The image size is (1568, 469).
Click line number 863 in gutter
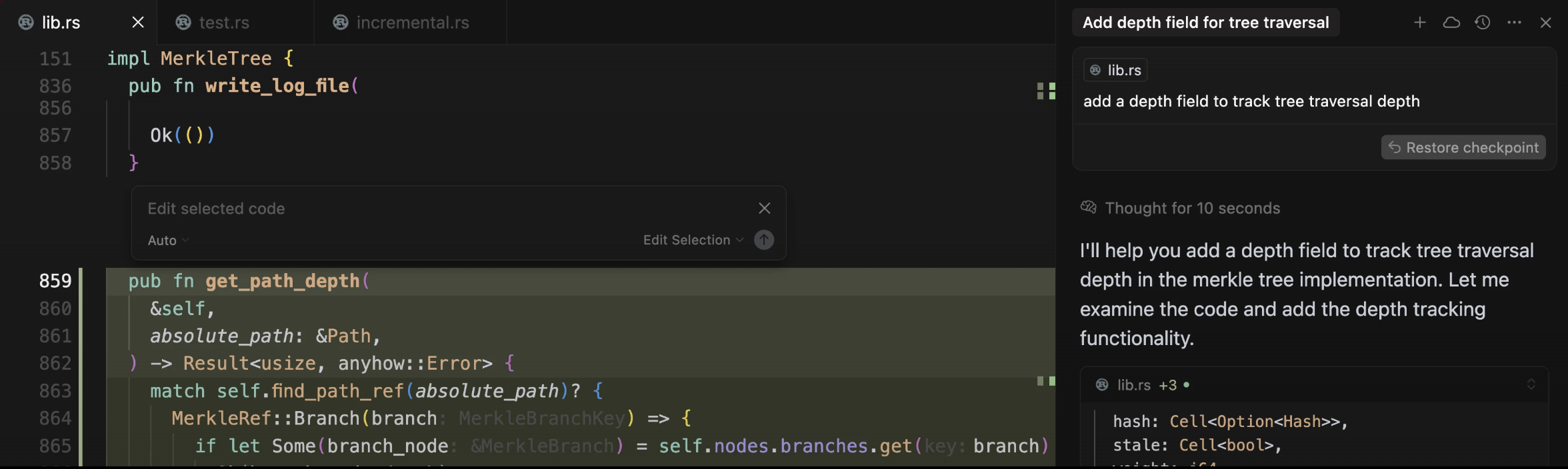[55, 391]
